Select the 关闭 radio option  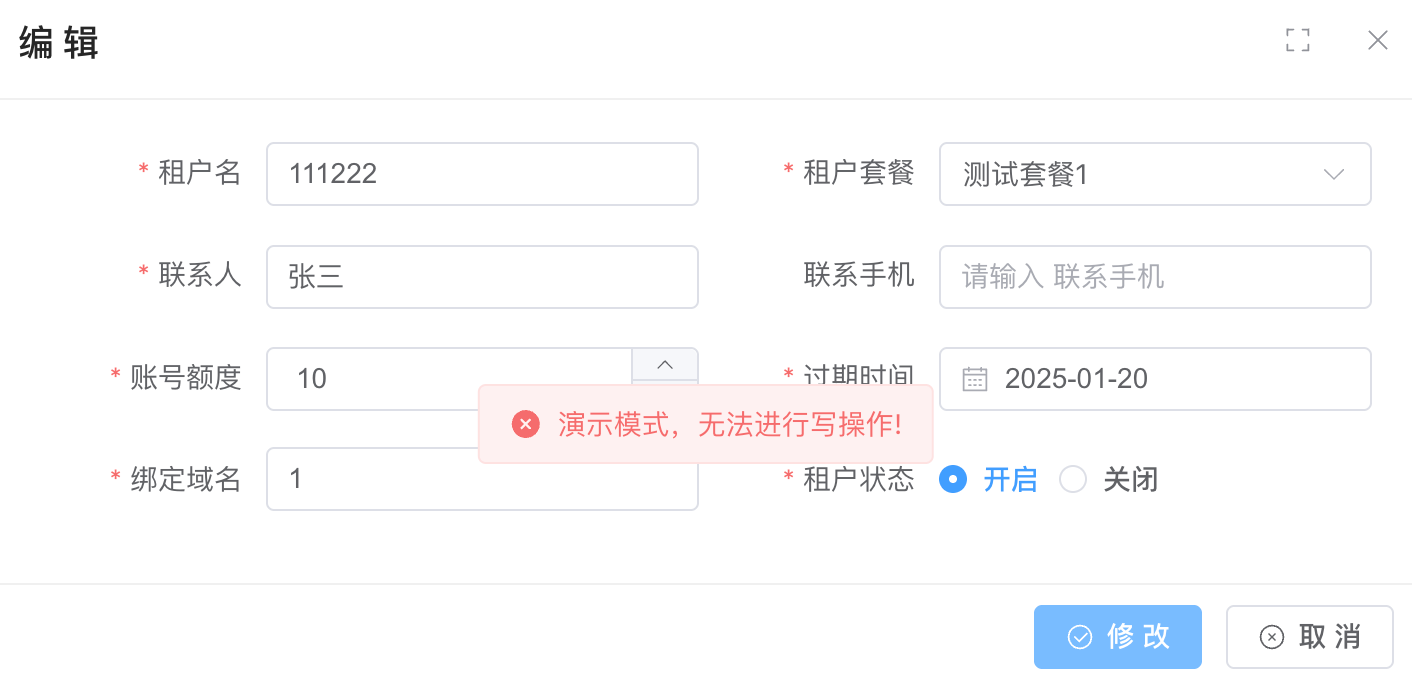point(1073,480)
